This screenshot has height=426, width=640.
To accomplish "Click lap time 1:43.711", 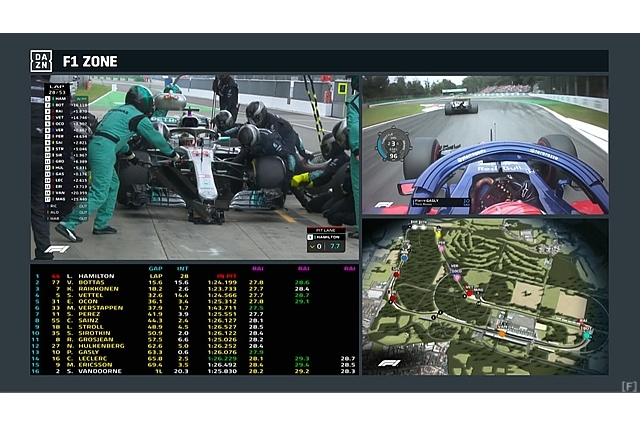I will point(222,308).
